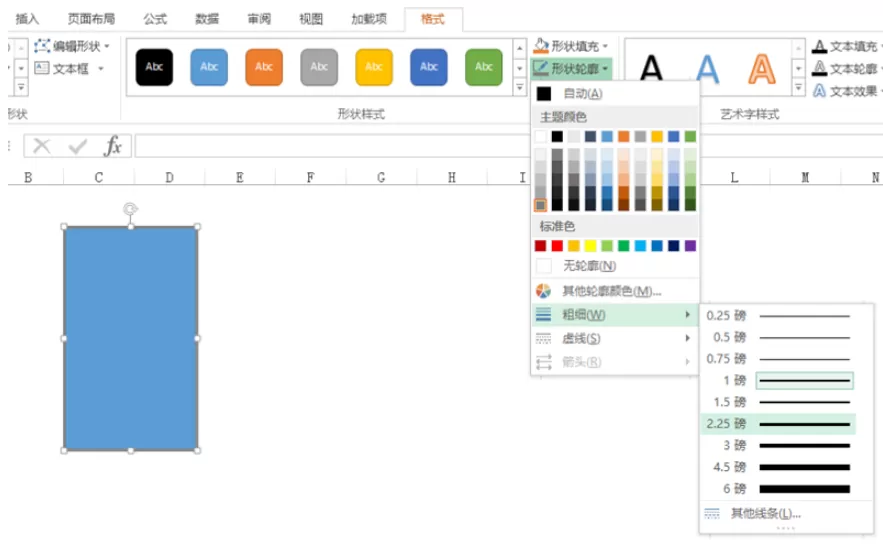Pick the standard purple color swatch

(x=690, y=245)
